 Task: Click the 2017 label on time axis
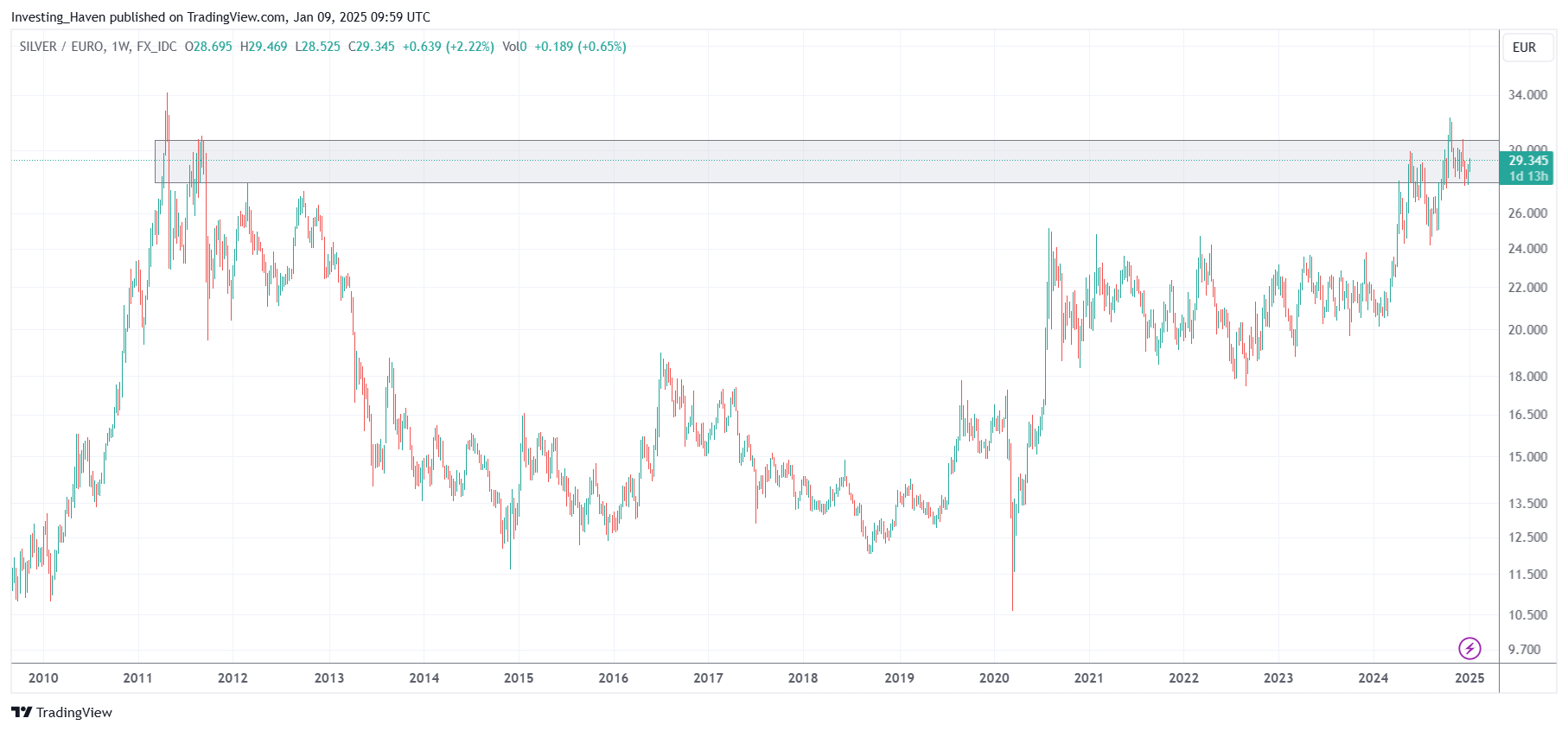point(708,678)
